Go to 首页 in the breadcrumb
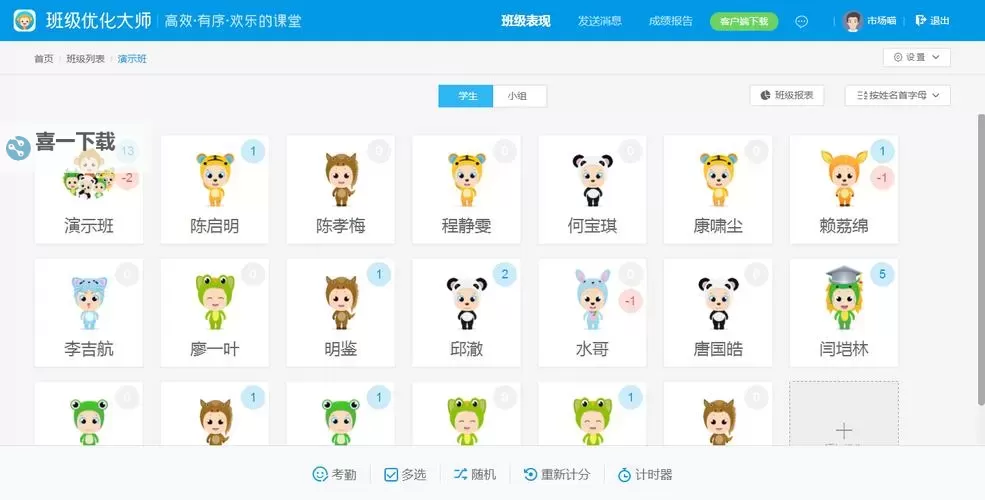The width and height of the screenshot is (985, 500). pyautogui.click(x=44, y=58)
